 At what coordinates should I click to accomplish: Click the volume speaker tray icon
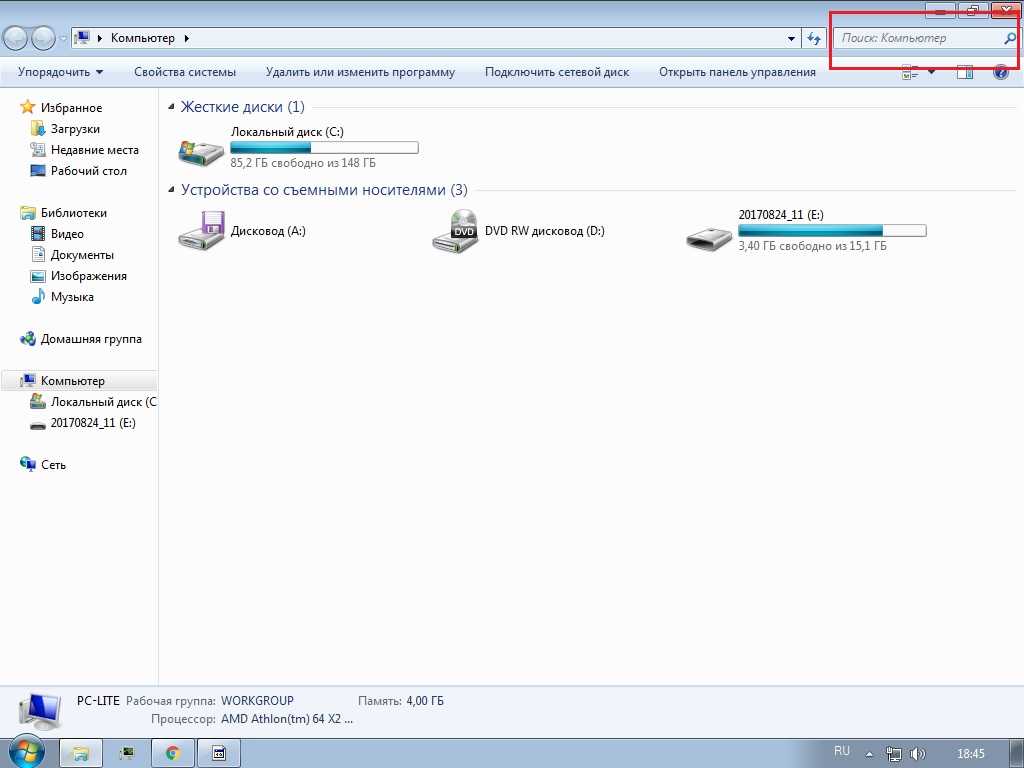917,753
